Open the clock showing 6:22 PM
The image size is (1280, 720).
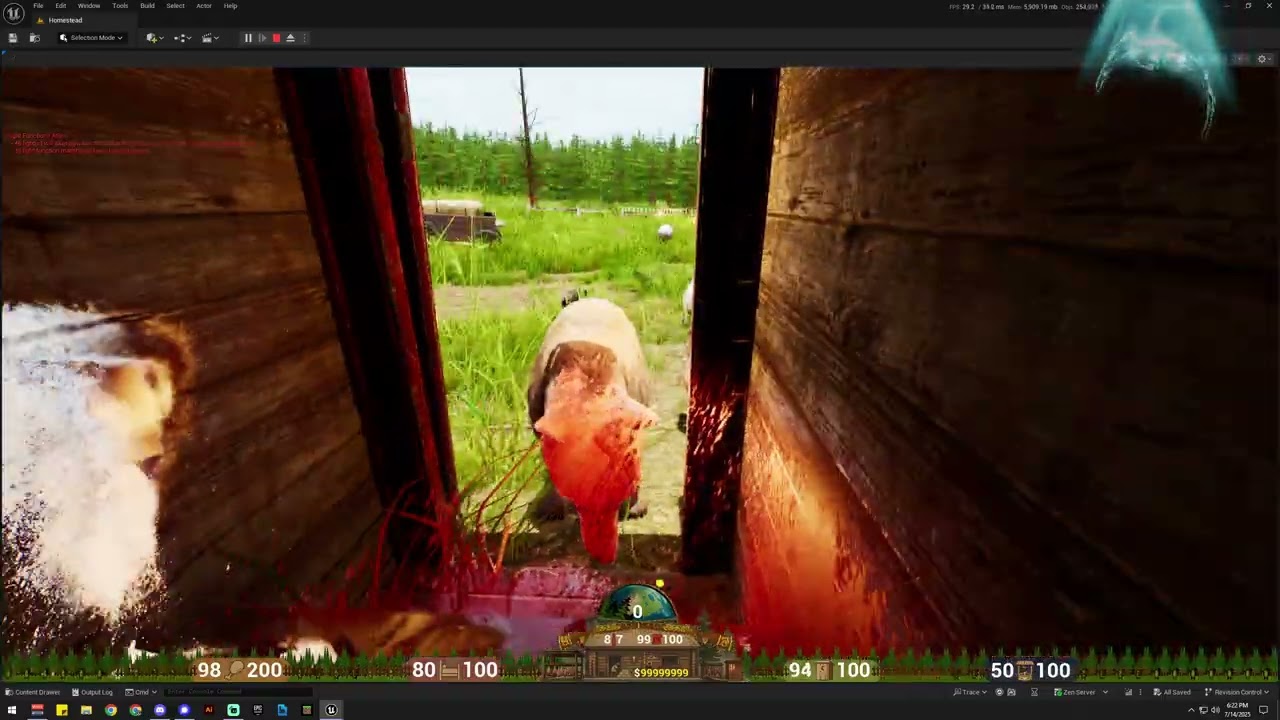[1238, 710]
